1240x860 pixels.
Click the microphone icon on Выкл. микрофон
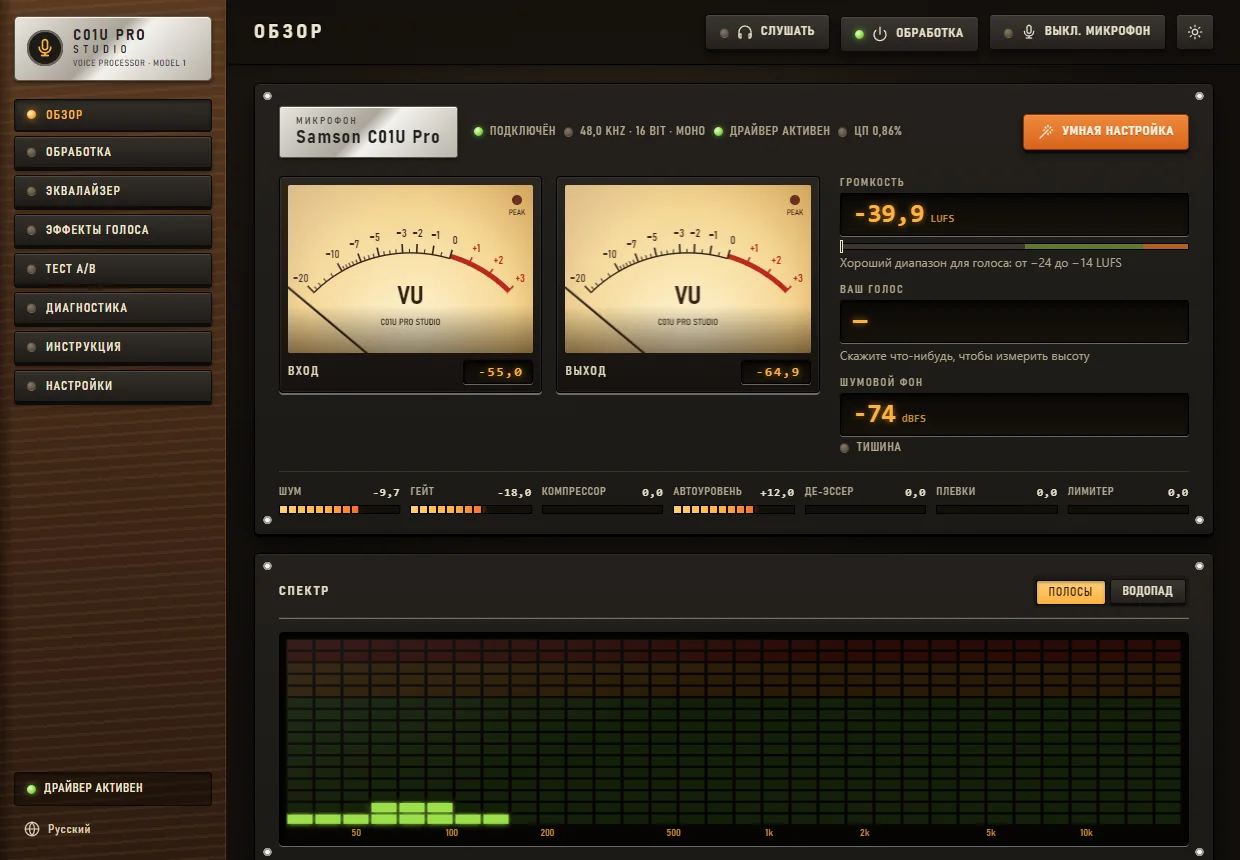point(1028,32)
